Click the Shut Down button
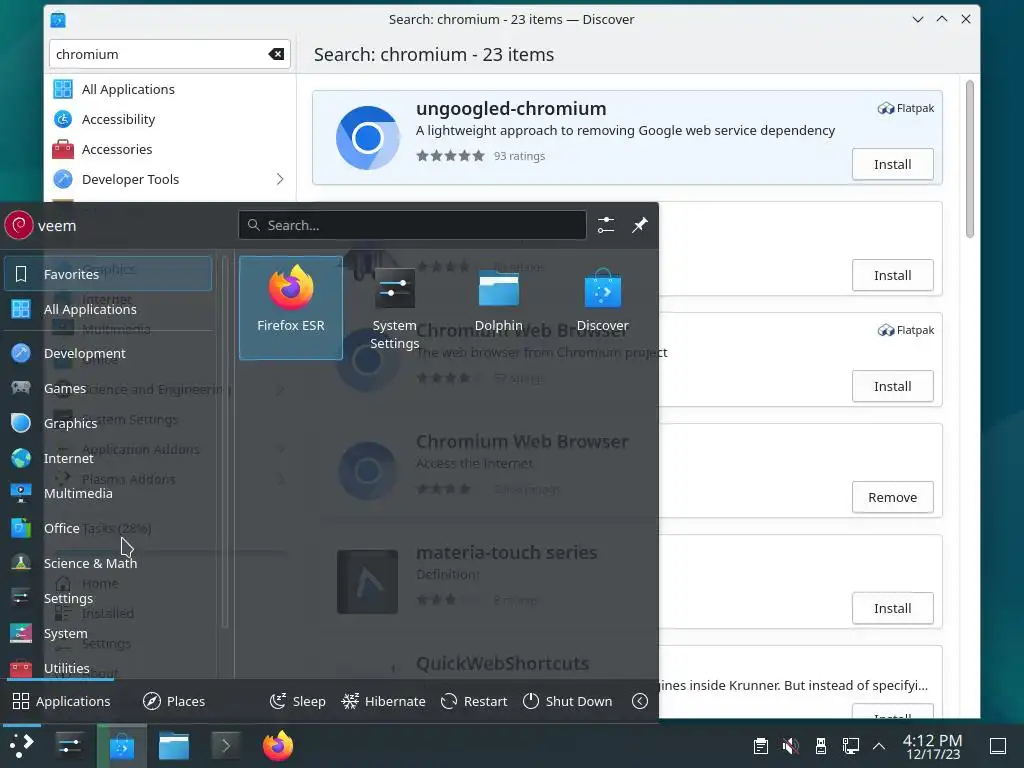 (568, 701)
